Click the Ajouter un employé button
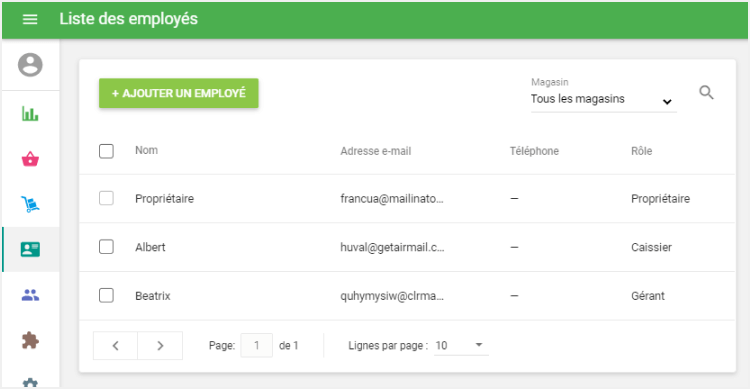 [179, 93]
